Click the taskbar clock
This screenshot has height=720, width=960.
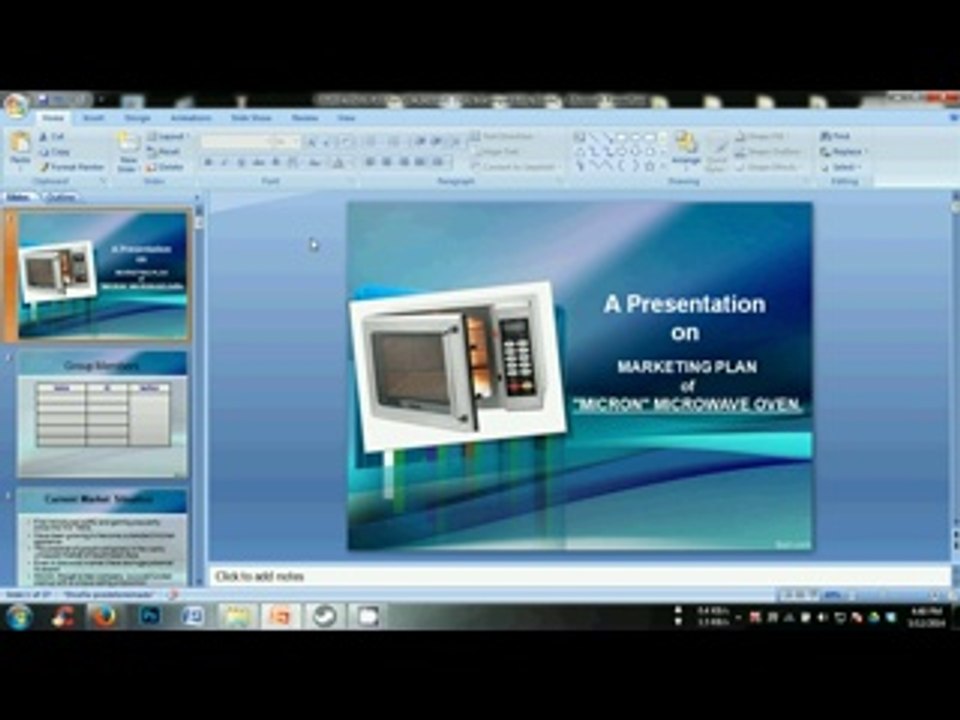pos(926,617)
